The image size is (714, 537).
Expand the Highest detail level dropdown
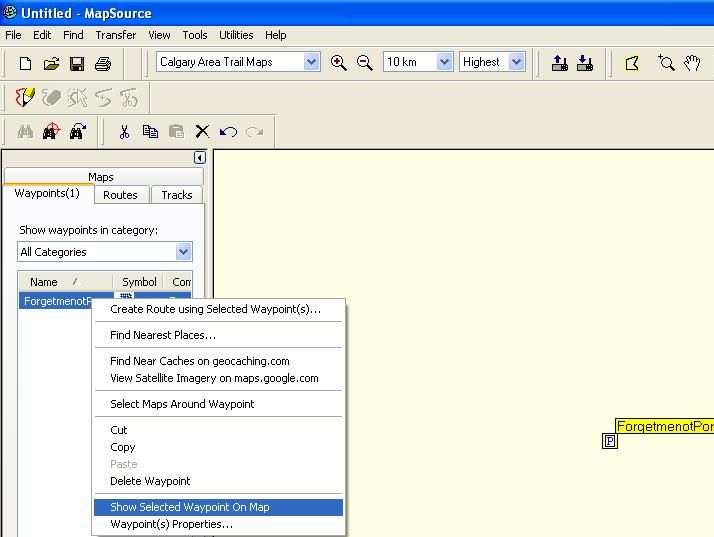[517, 62]
